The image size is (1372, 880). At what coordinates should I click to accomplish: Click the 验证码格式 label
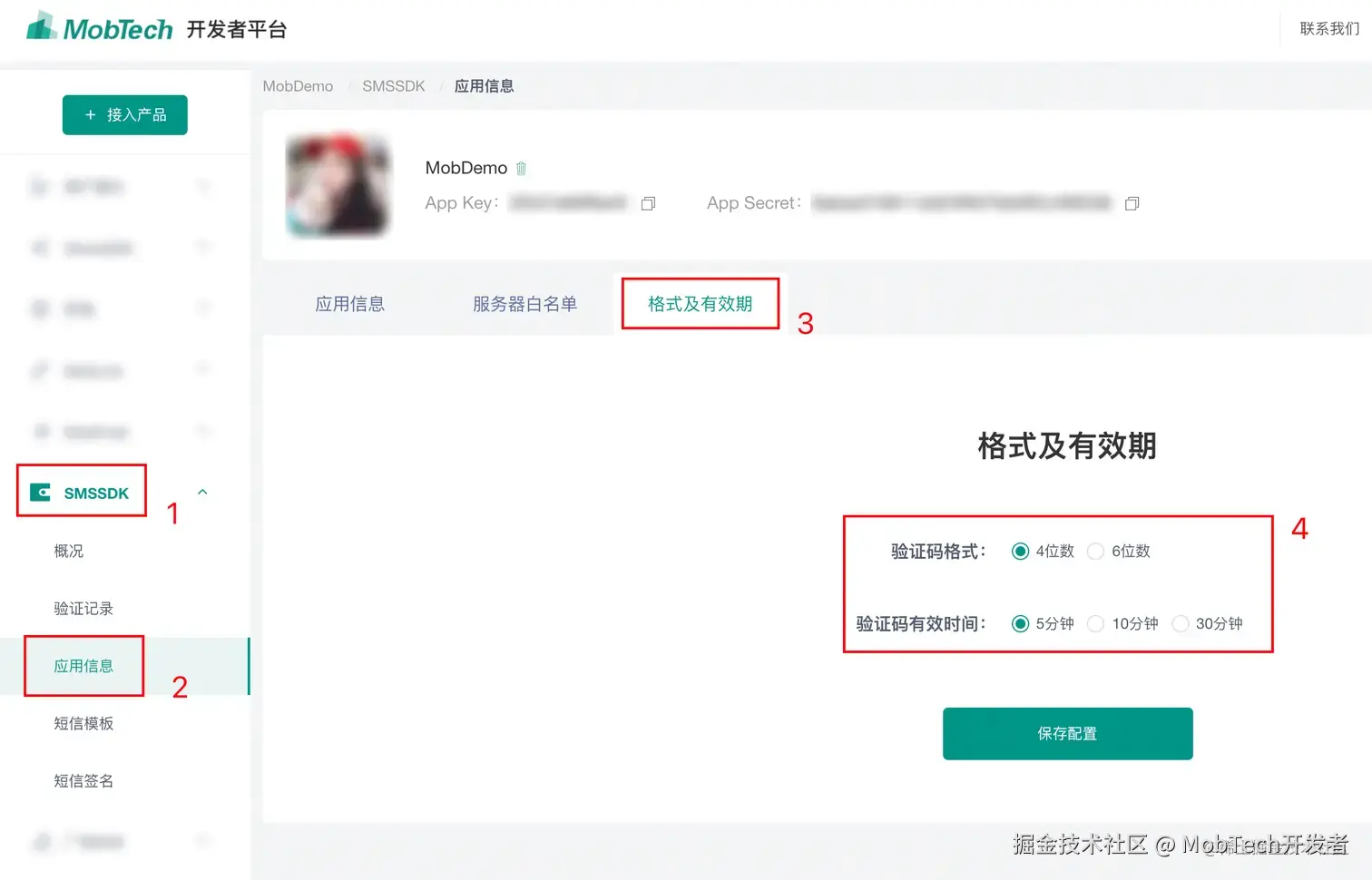[938, 552]
